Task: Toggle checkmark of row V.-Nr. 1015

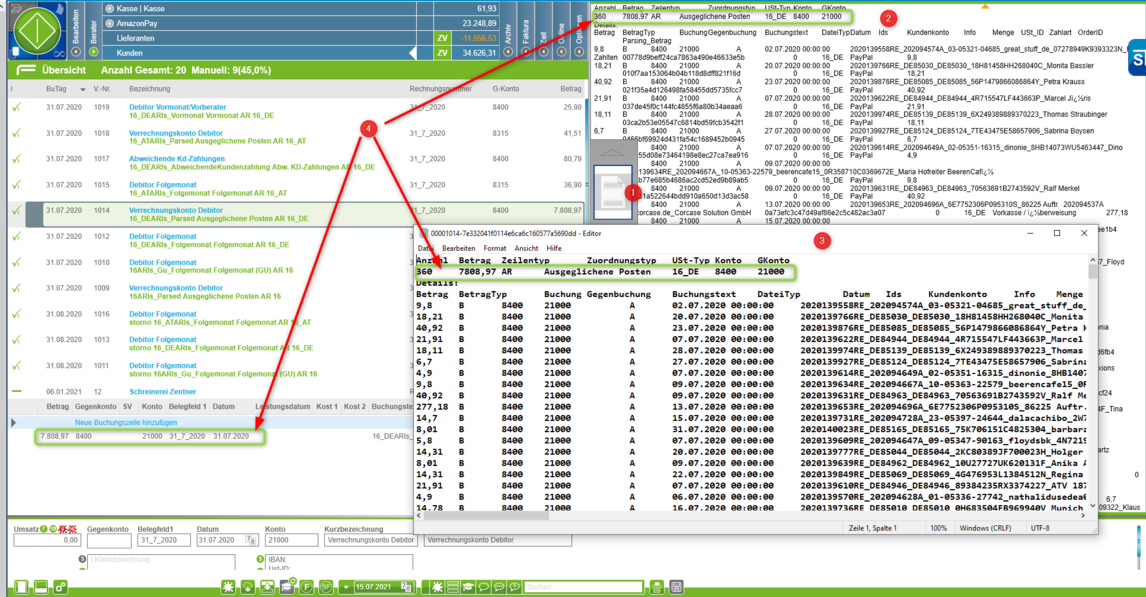Action: click(x=17, y=185)
